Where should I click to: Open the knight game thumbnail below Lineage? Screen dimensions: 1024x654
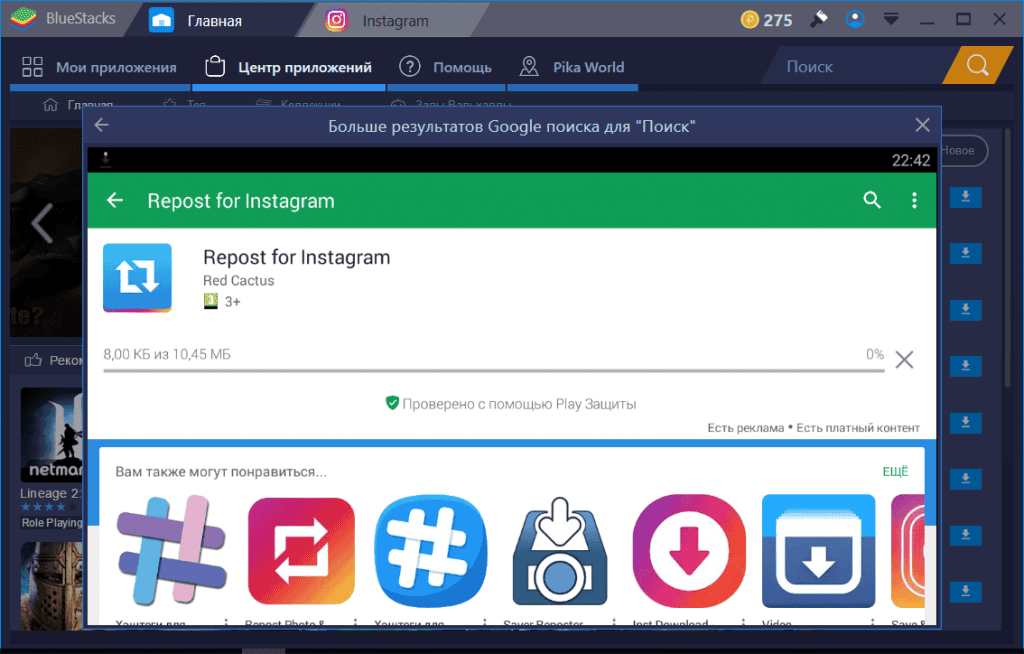pos(51,585)
